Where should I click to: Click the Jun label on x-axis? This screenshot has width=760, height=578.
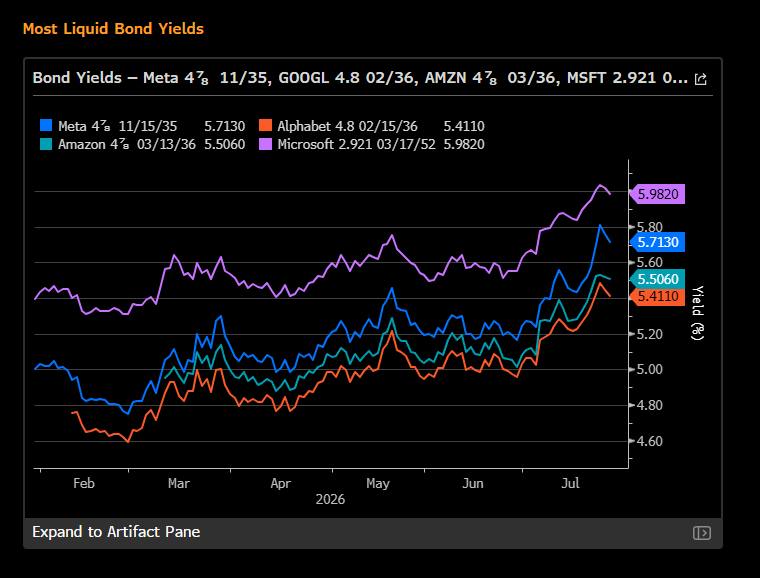coord(473,483)
